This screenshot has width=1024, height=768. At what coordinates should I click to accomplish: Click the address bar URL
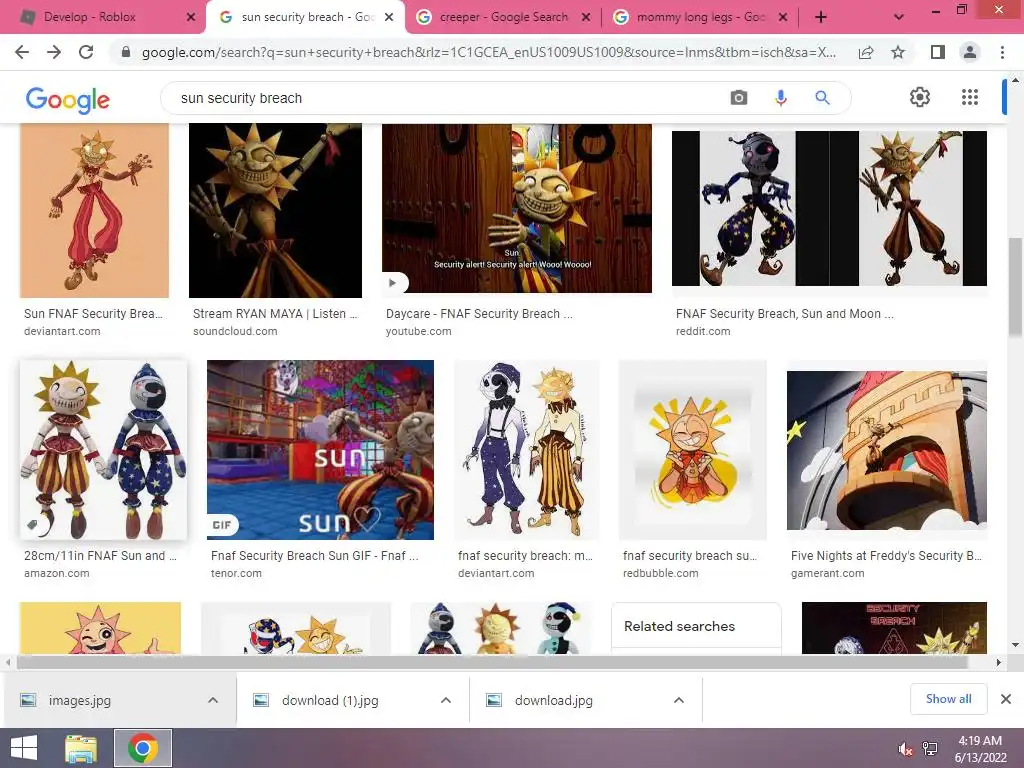(x=488, y=52)
